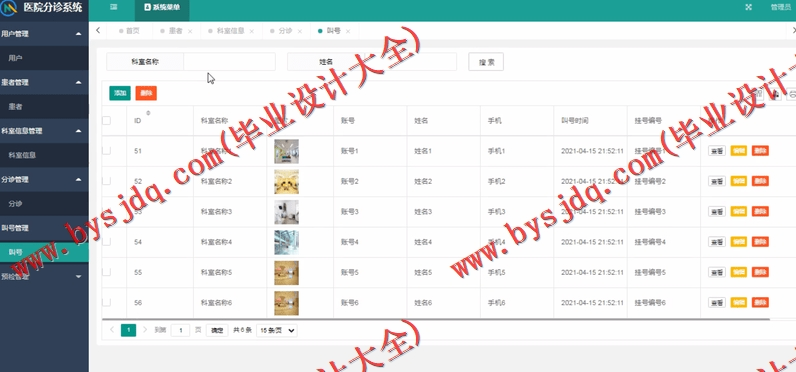
Task: Click yellow 编辑 button for row 姓名1
Action: click(x=739, y=151)
